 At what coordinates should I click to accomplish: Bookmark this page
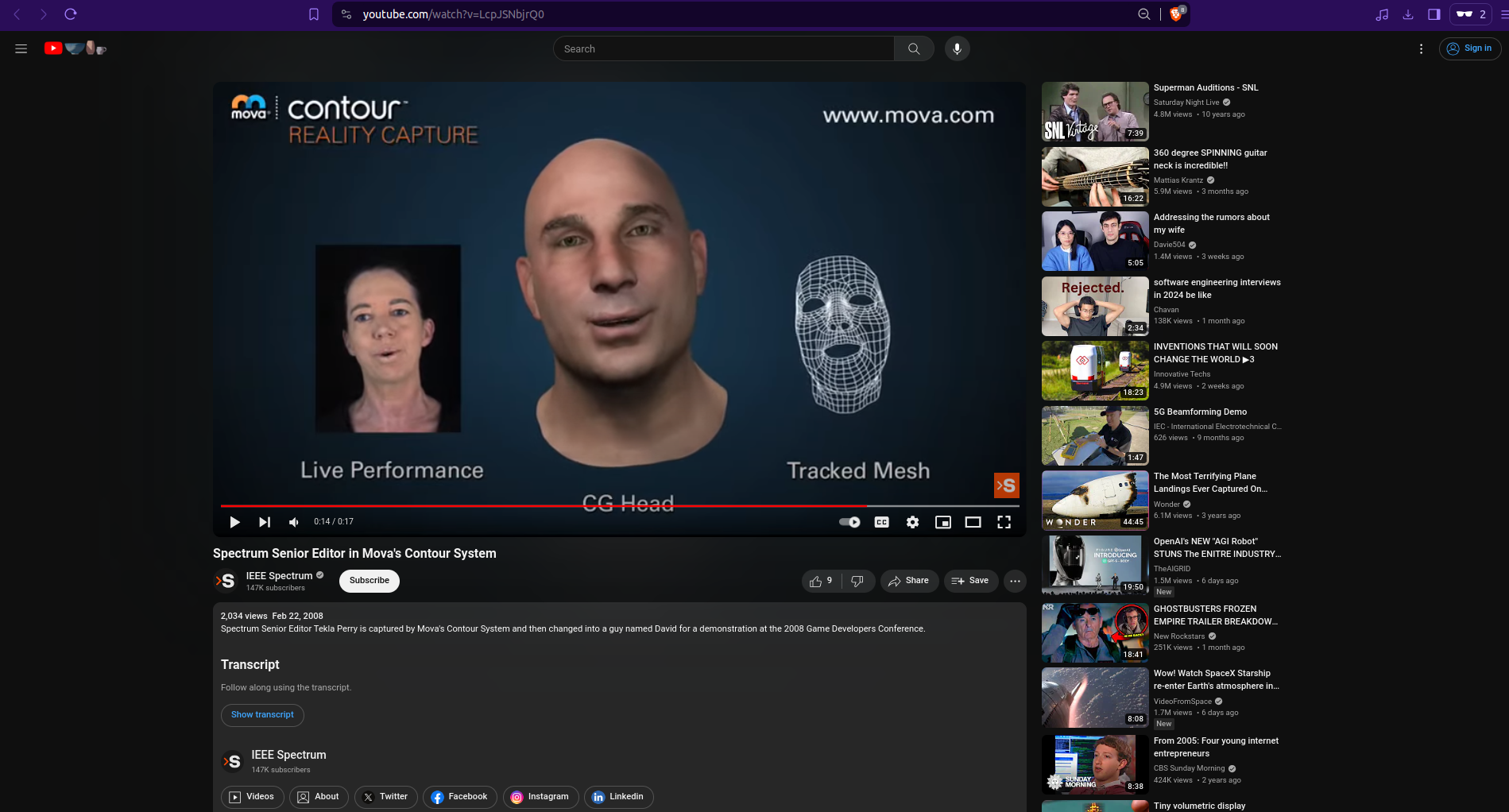coord(314,14)
